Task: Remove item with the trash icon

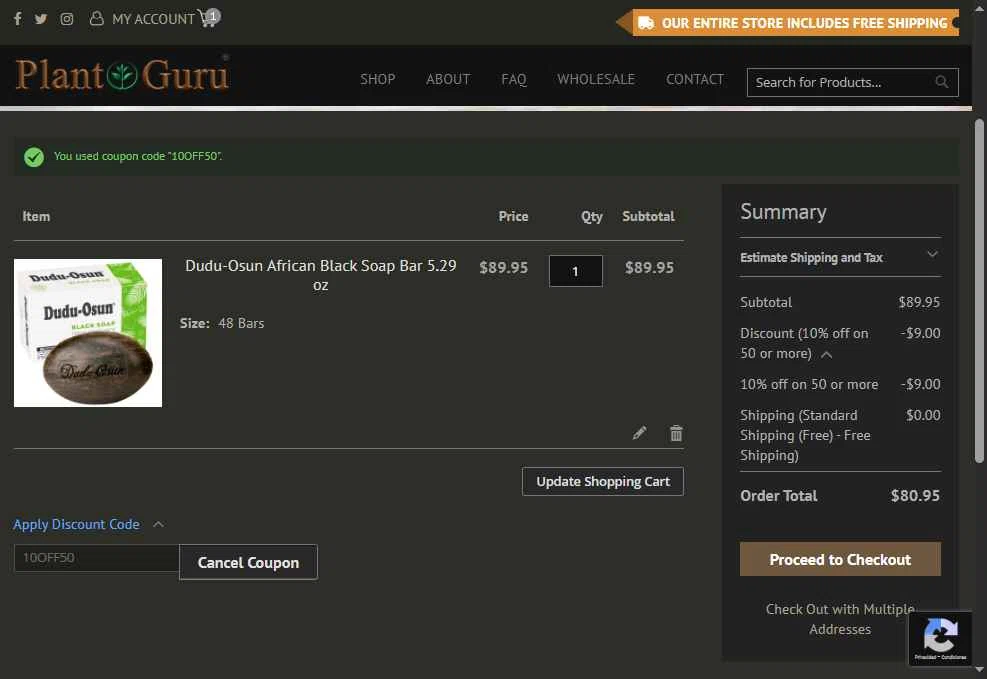Action: pos(676,433)
